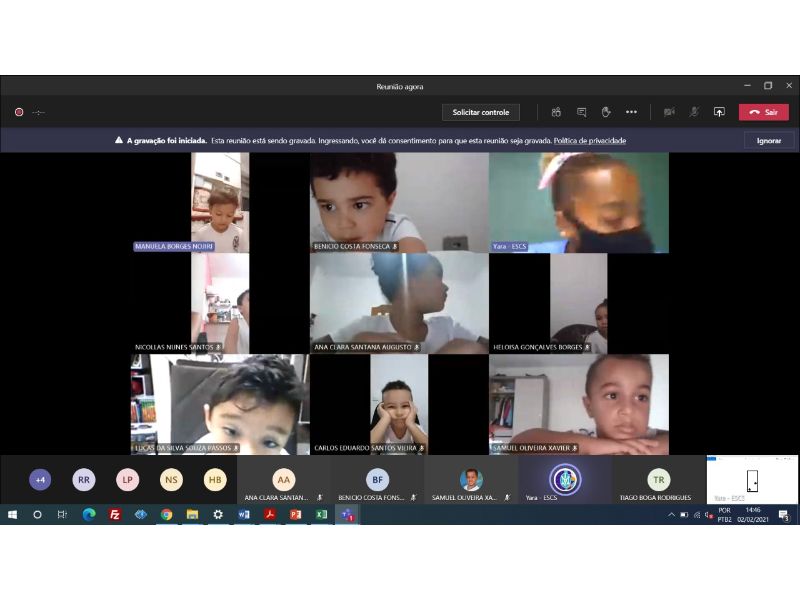Open the Política de privacidade link
The height and width of the screenshot is (600, 800).
589,141
